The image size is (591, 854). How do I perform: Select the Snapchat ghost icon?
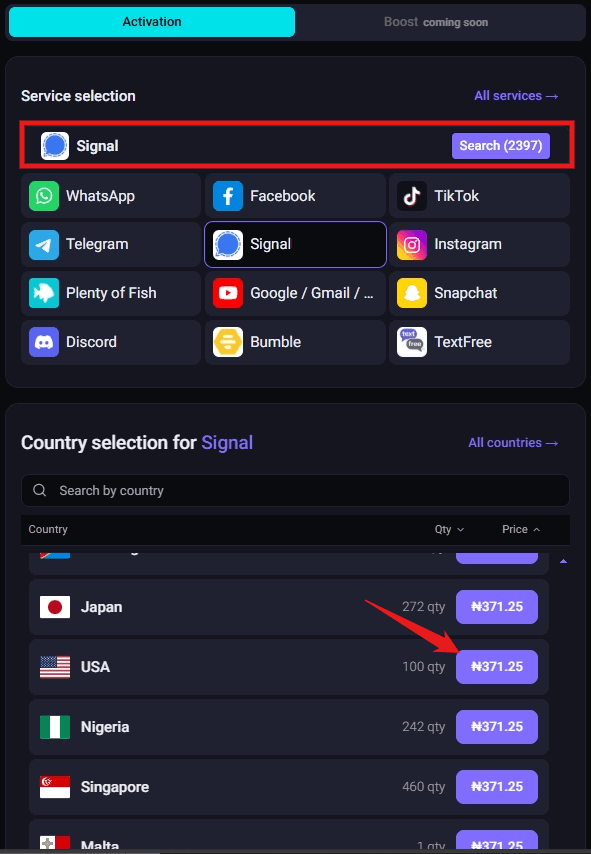(x=413, y=293)
